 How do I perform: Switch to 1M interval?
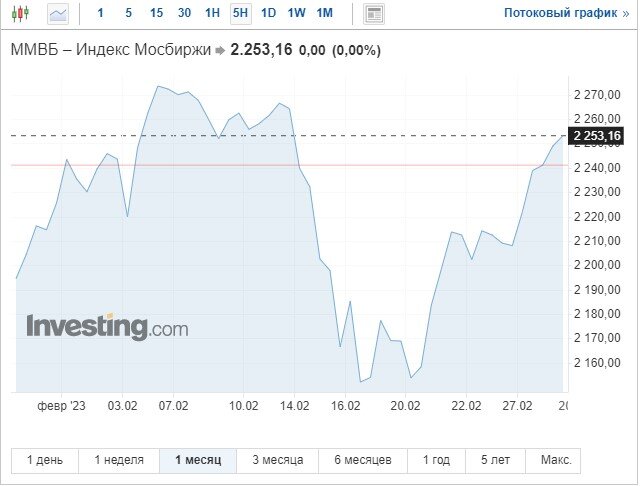(324, 13)
